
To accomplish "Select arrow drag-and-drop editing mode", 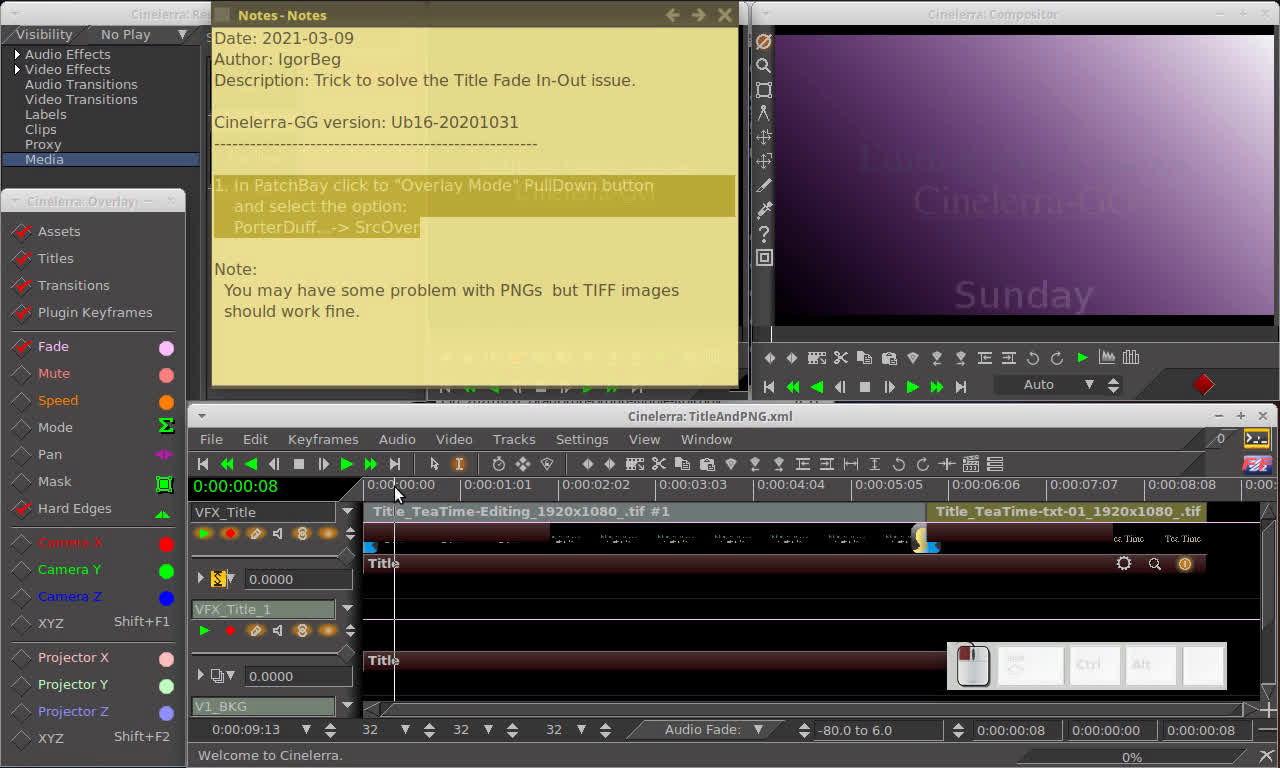I will [434, 464].
